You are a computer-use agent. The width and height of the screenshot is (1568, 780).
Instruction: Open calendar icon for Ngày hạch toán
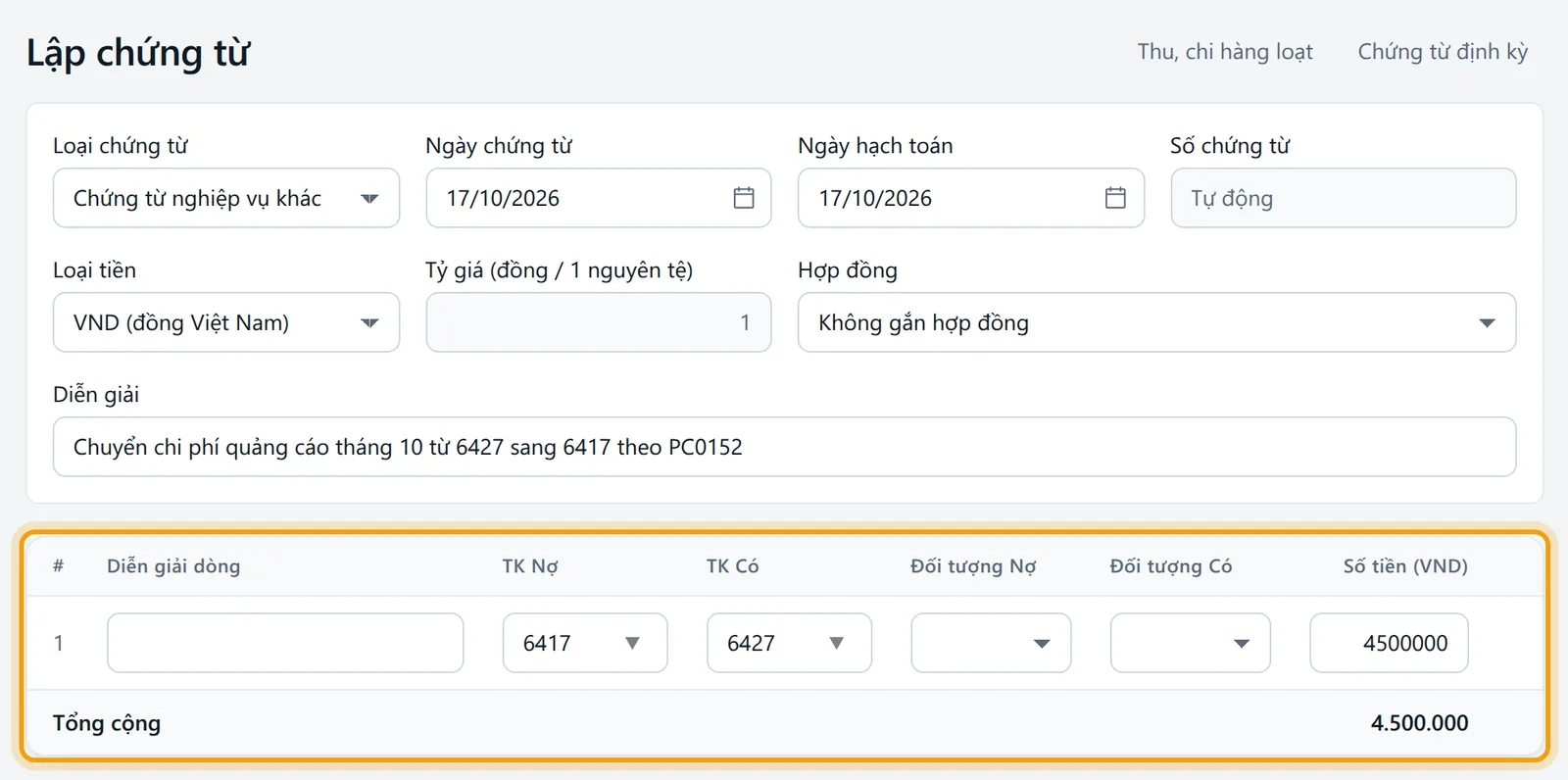(1115, 198)
